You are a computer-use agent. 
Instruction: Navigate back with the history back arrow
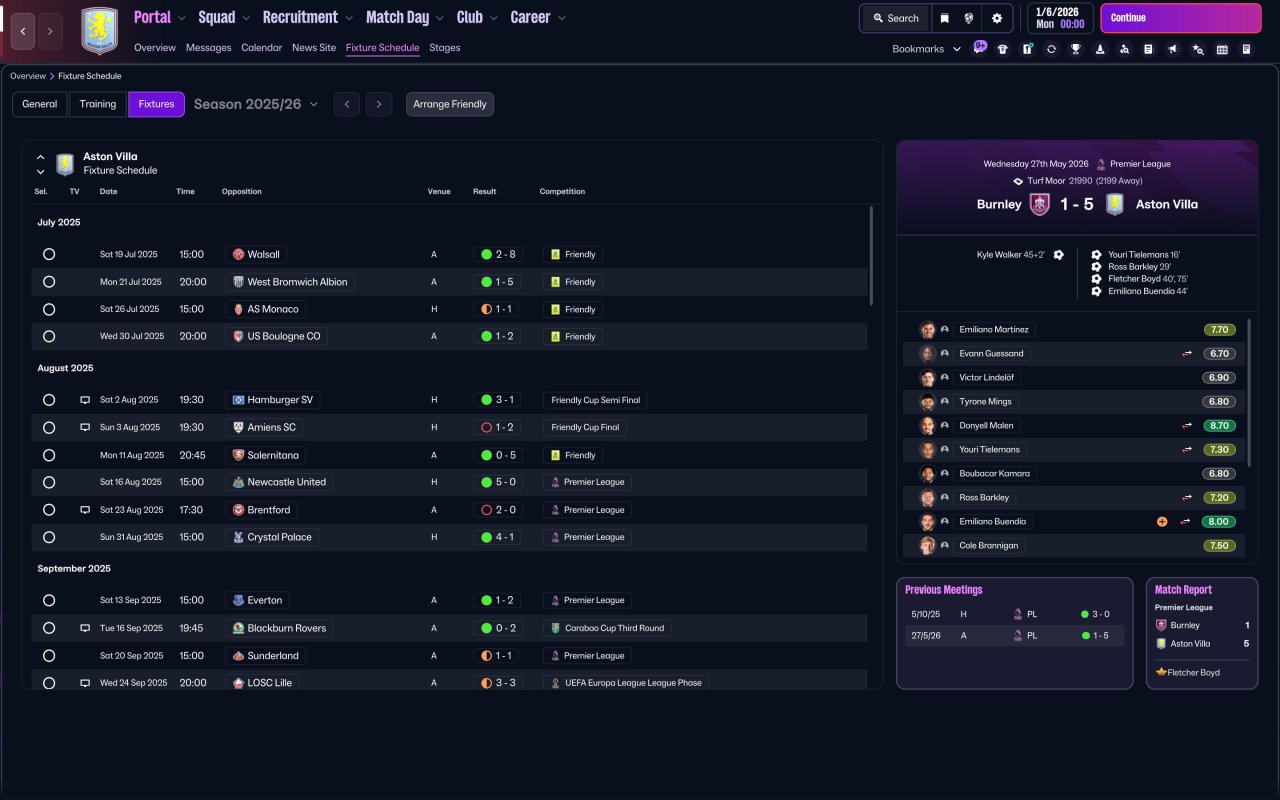(23, 31)
